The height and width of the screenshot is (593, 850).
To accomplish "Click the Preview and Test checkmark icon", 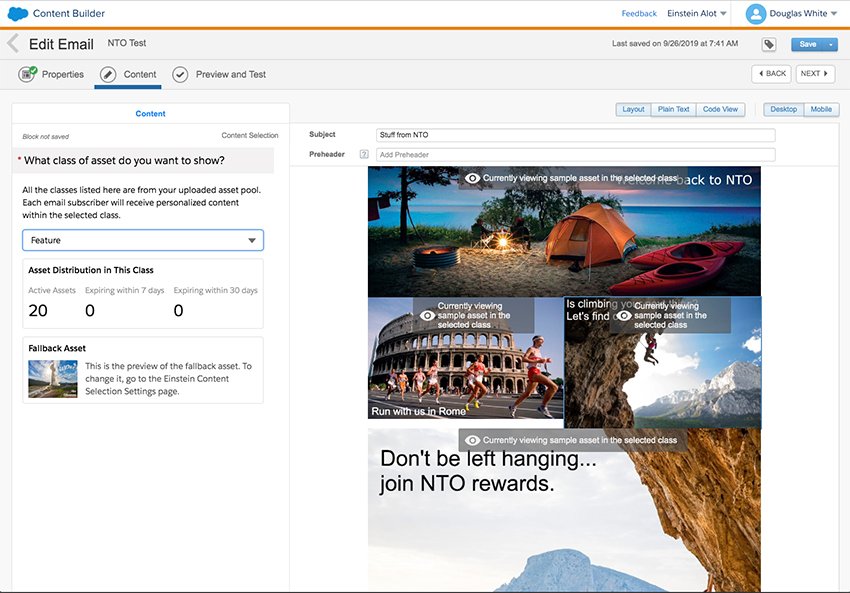I will pyautogui.click(x=180, y=73).
